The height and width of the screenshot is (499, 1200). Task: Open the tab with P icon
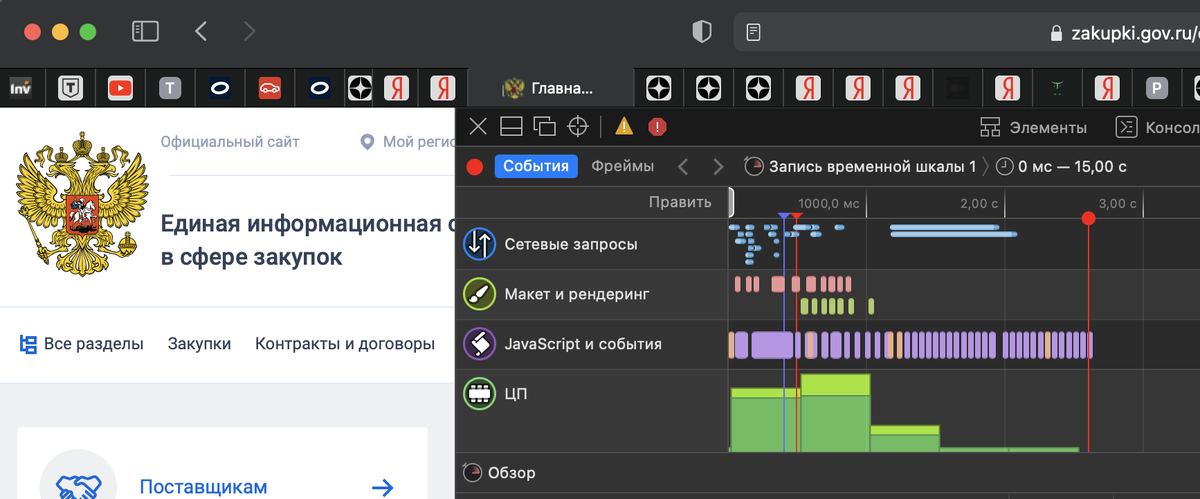[1157, 88]
